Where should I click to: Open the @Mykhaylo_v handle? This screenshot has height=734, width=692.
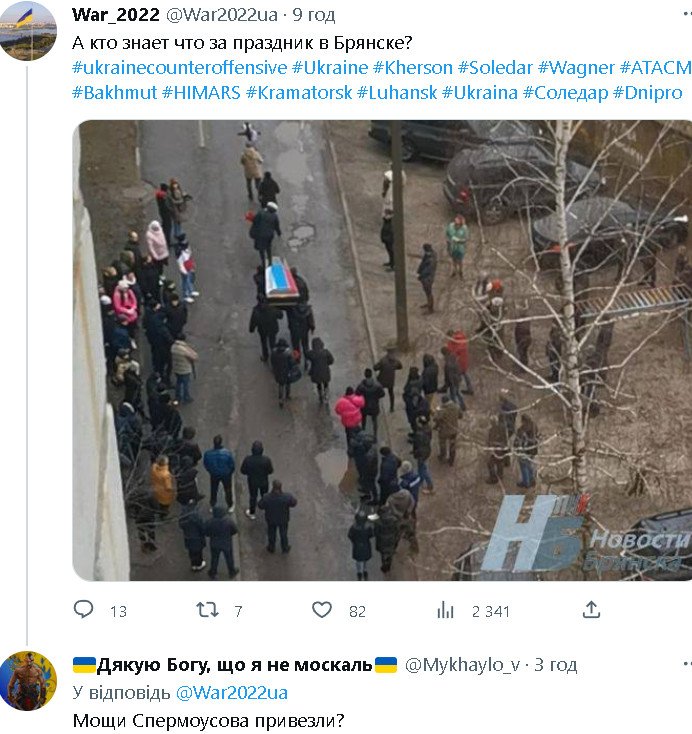pyautogui.click(x=462, y=665)
